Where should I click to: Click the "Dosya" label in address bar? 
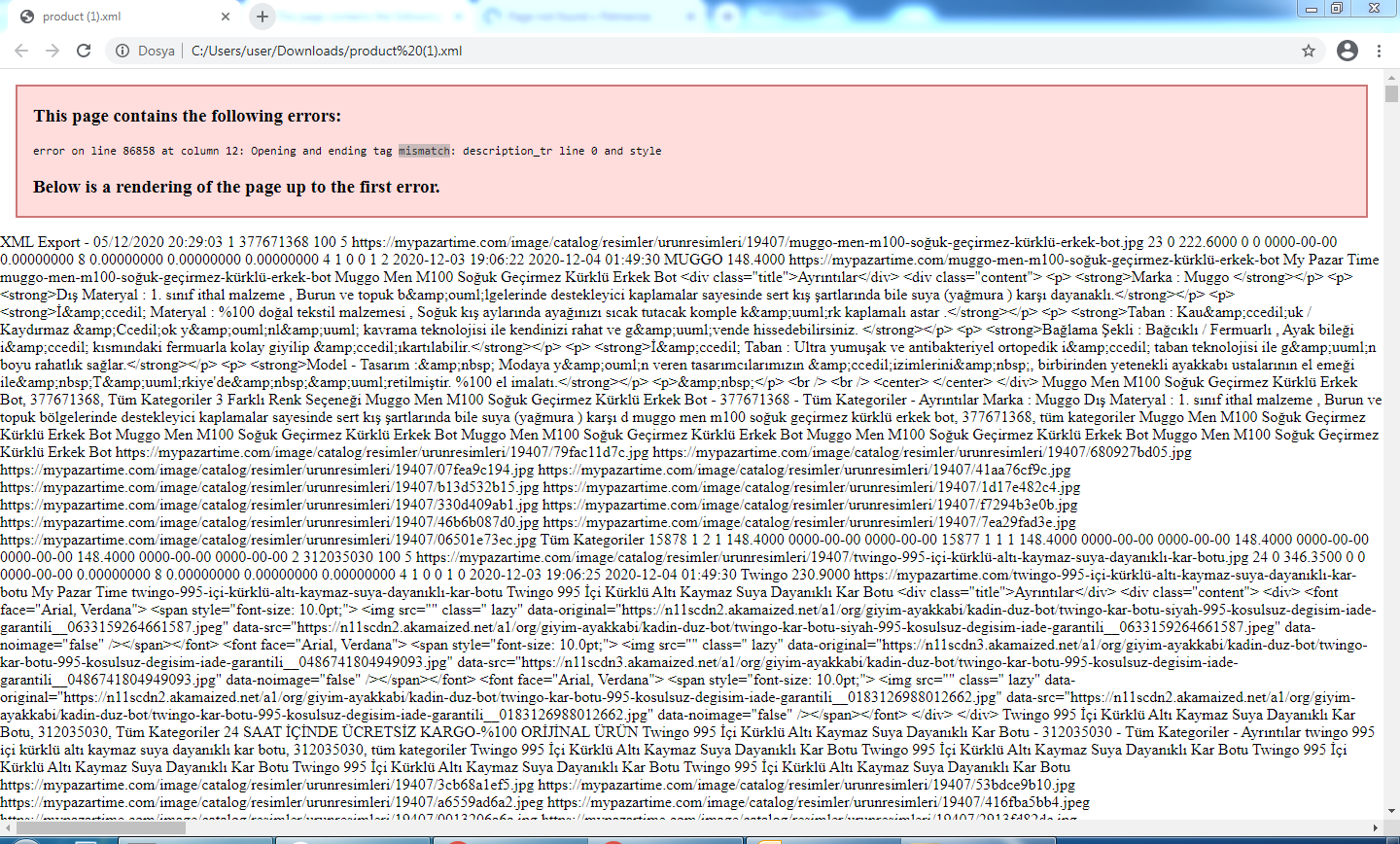point(156,51)
